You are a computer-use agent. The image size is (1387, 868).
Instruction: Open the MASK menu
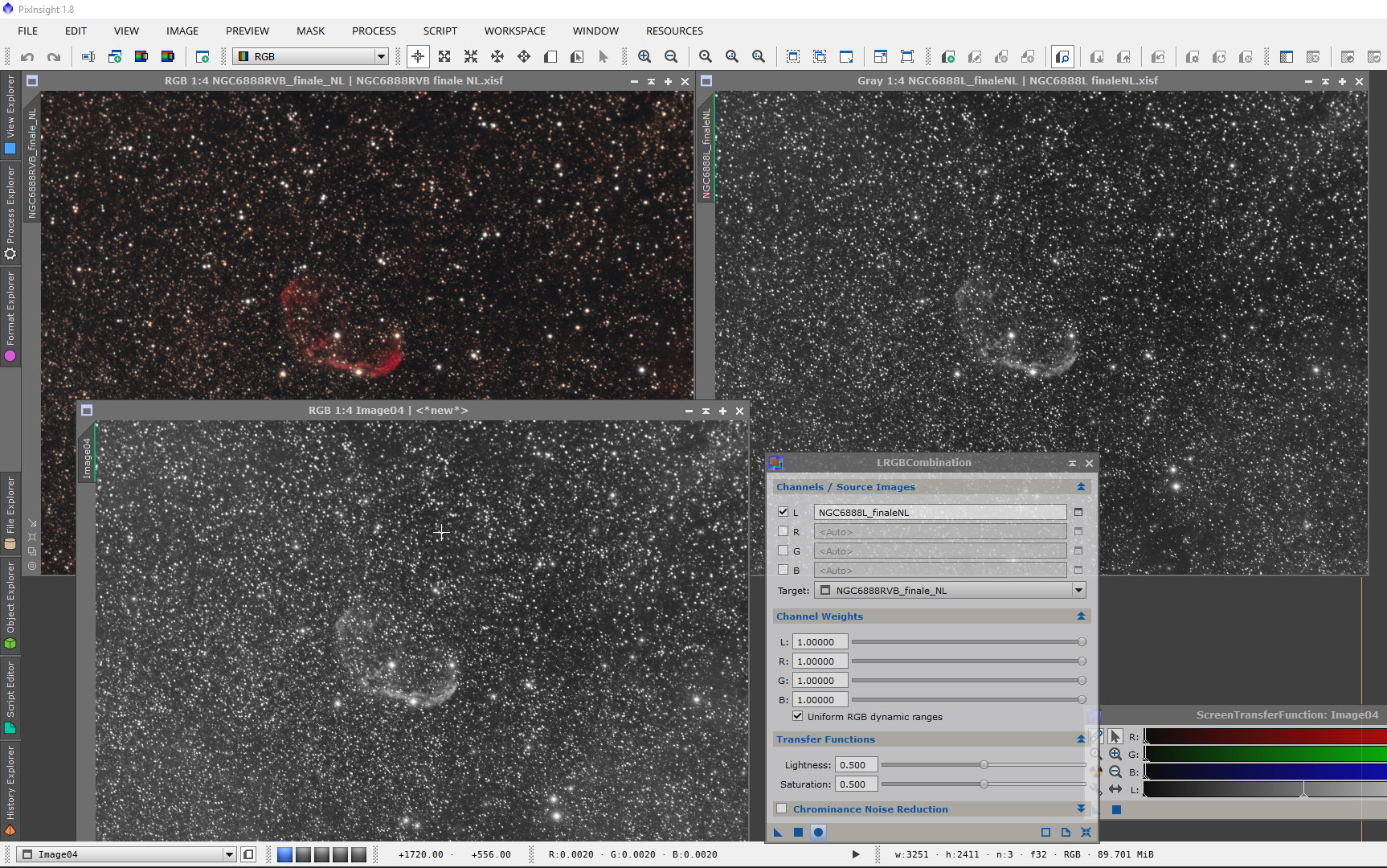pyautogui.click(x=310, y=31)
